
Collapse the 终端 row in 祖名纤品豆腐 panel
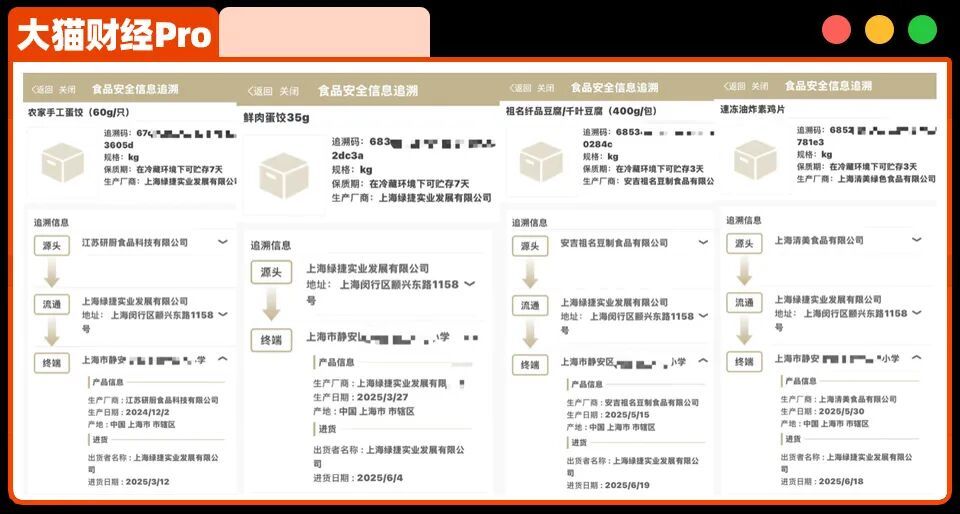pos(703,360)
